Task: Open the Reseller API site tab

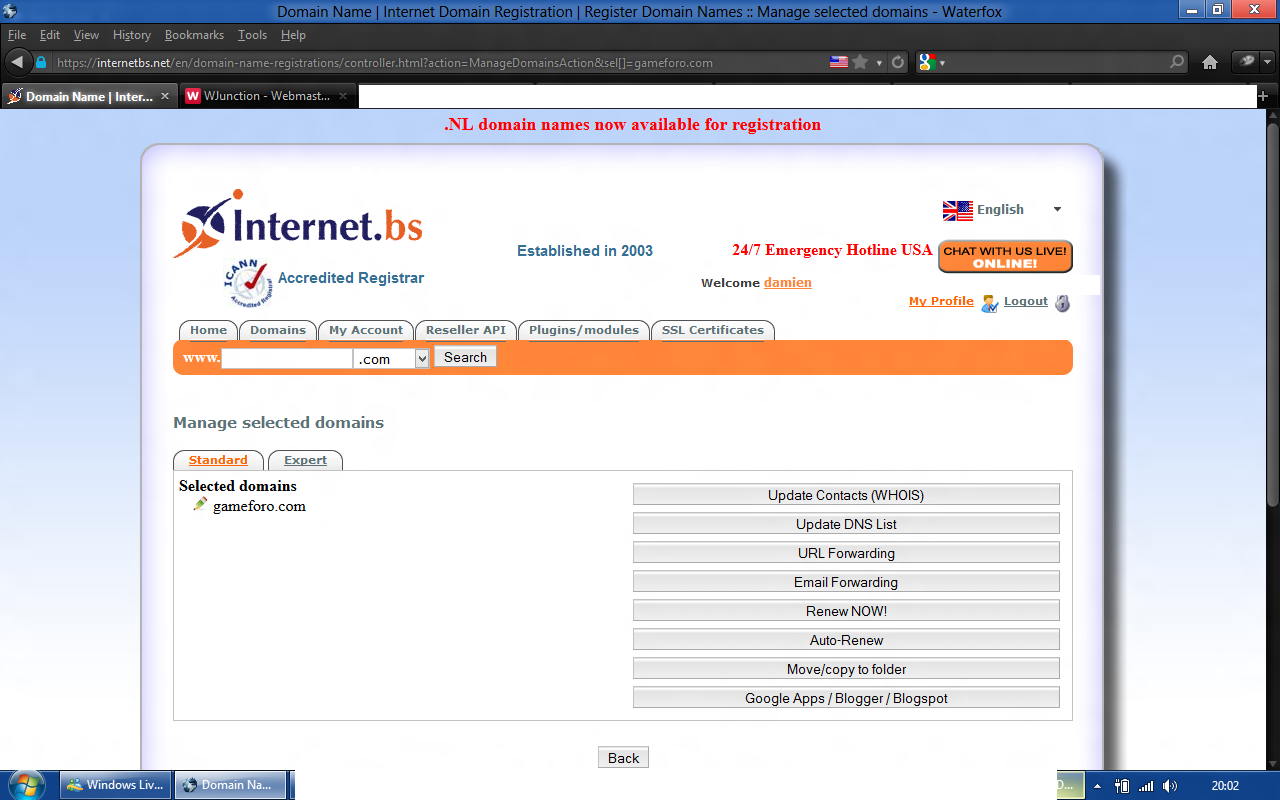Action: point(466,330)
